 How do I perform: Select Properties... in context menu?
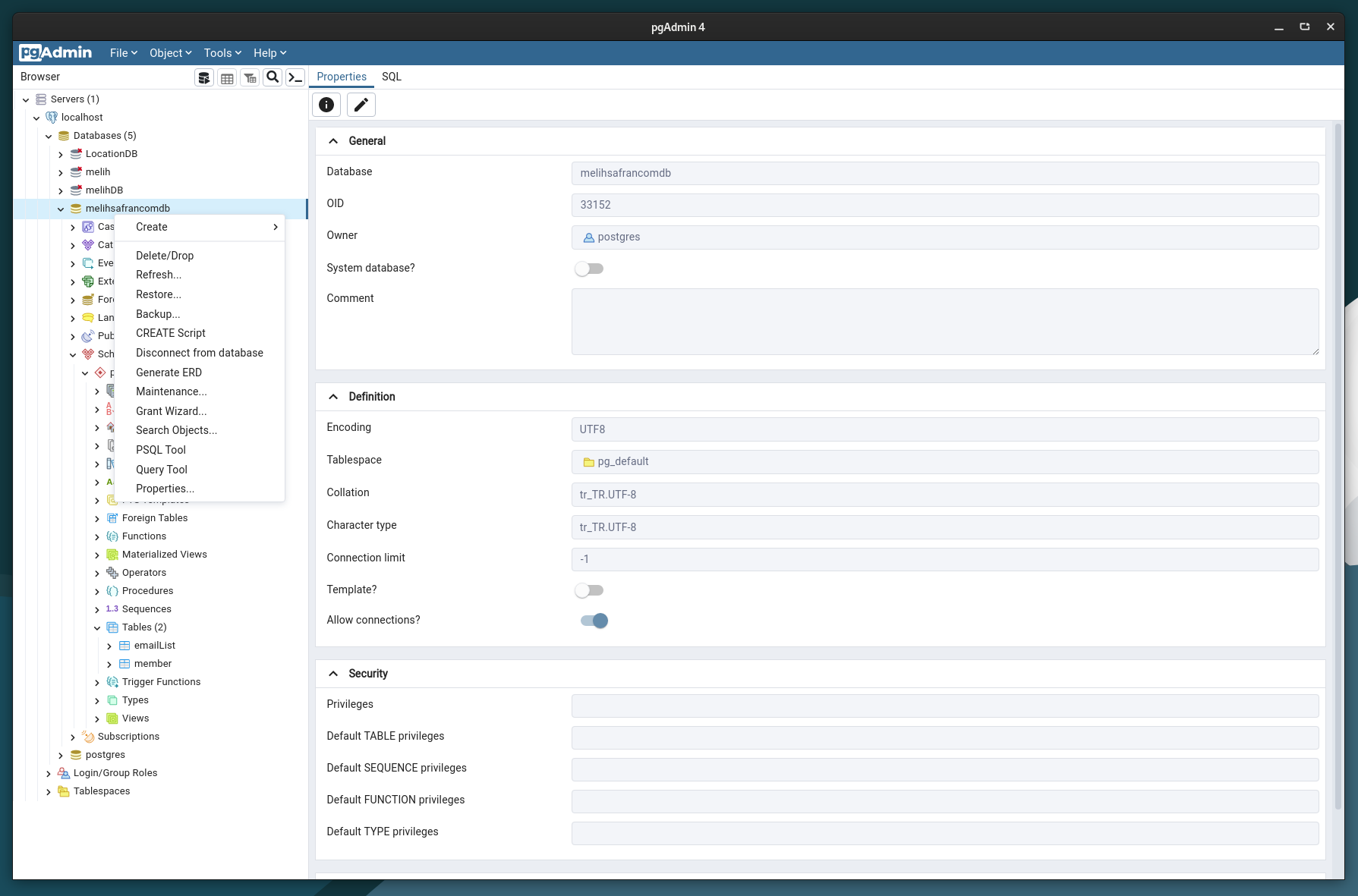coord(200,489)
